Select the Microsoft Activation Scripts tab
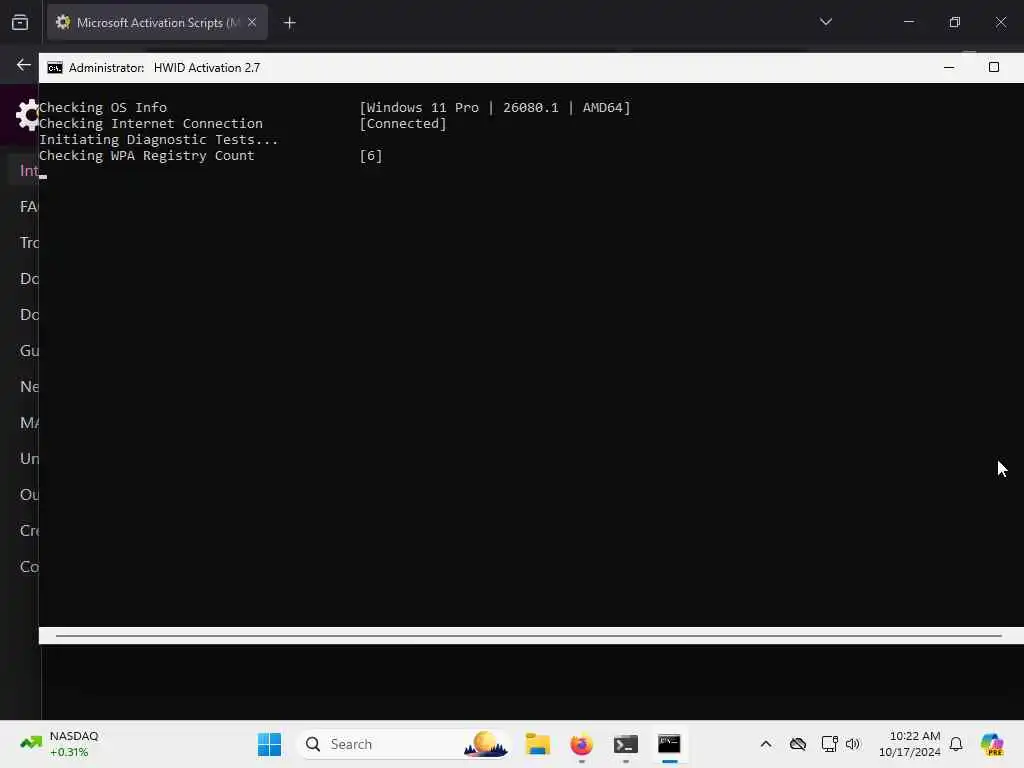This screenshot has width=1024, height=768. [157, 23]
